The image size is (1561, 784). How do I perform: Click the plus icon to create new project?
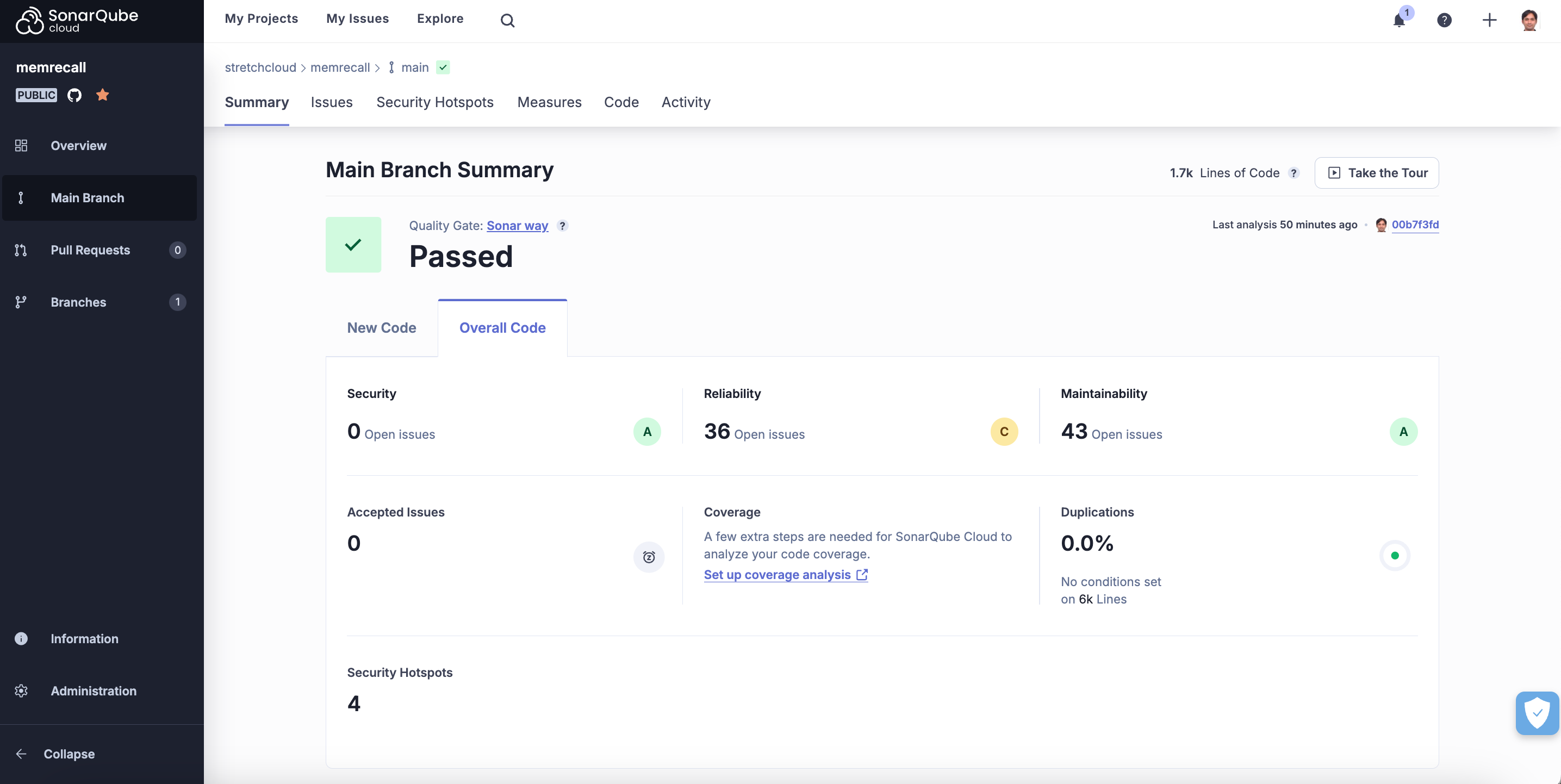[1489, 20]
